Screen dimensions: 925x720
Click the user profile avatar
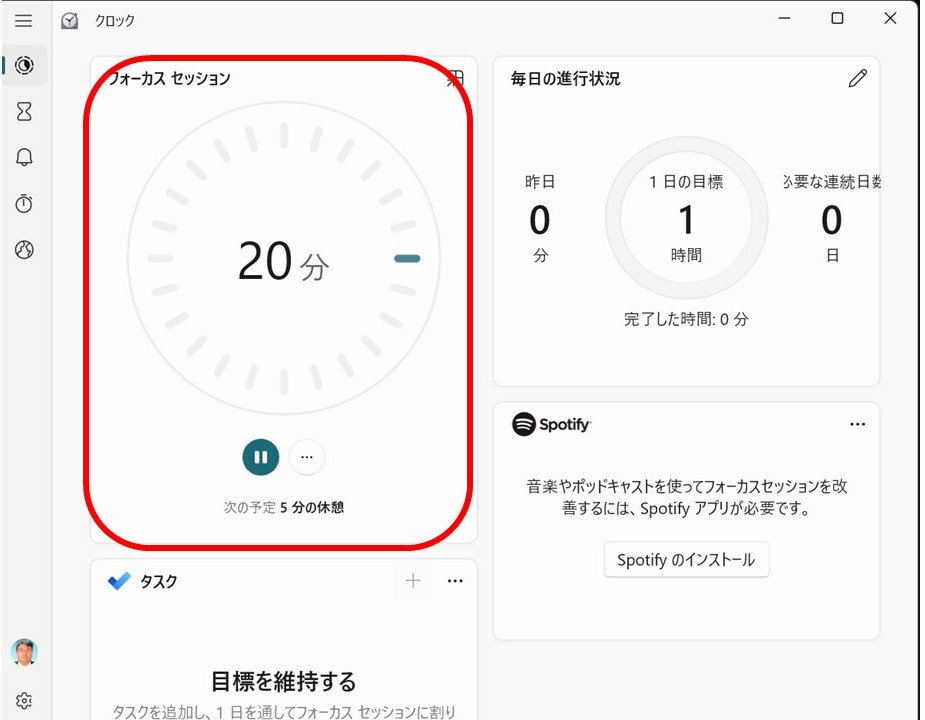coord(24,653)
